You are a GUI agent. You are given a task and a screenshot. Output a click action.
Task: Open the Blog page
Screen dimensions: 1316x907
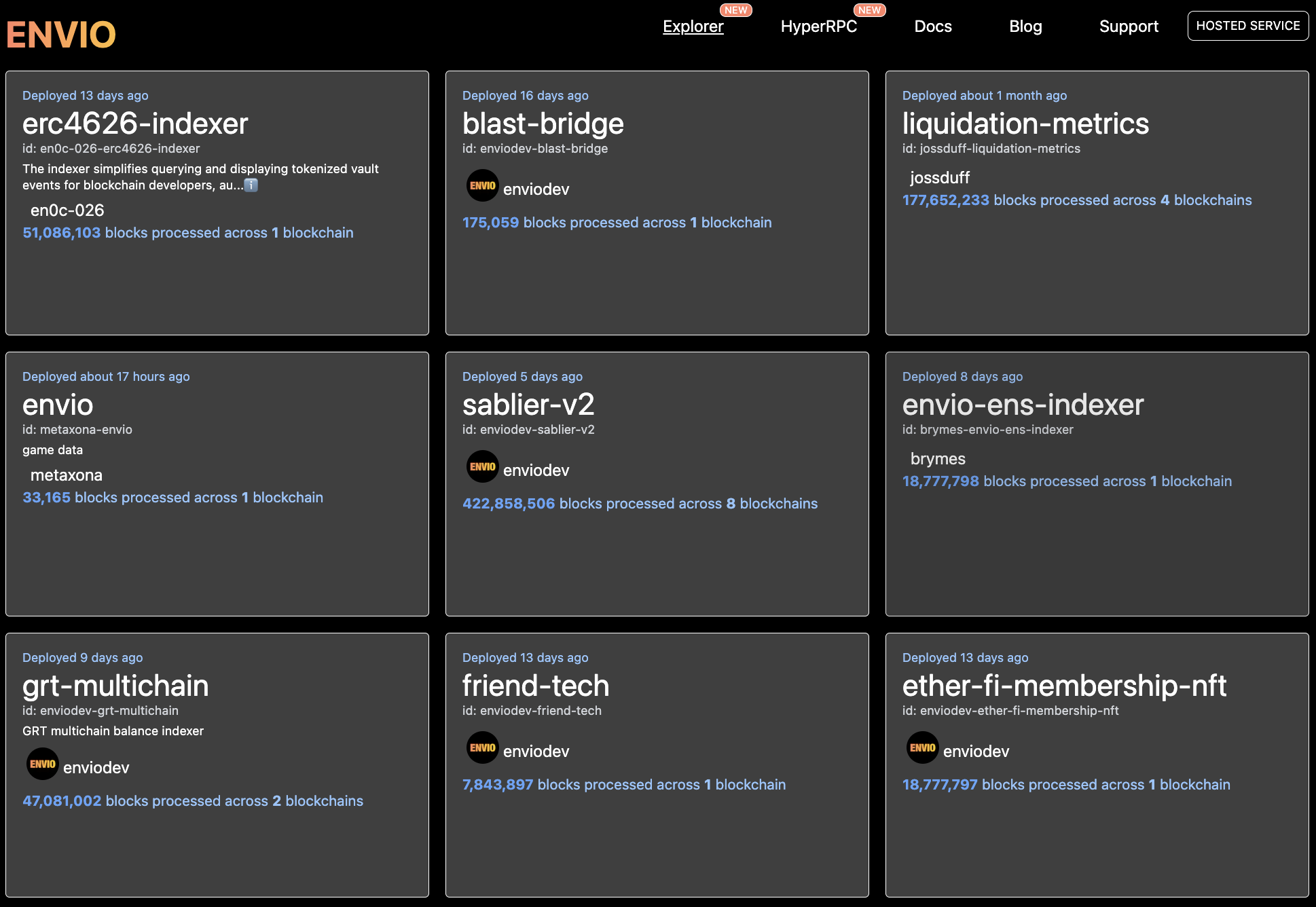(x=1025, y=26)
